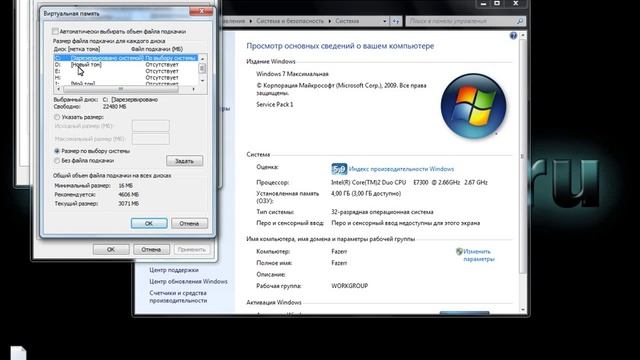Select drive C: row in paging file list
Image resolution: width=640 pixels, height=360 pixels.
coord(126,58)
